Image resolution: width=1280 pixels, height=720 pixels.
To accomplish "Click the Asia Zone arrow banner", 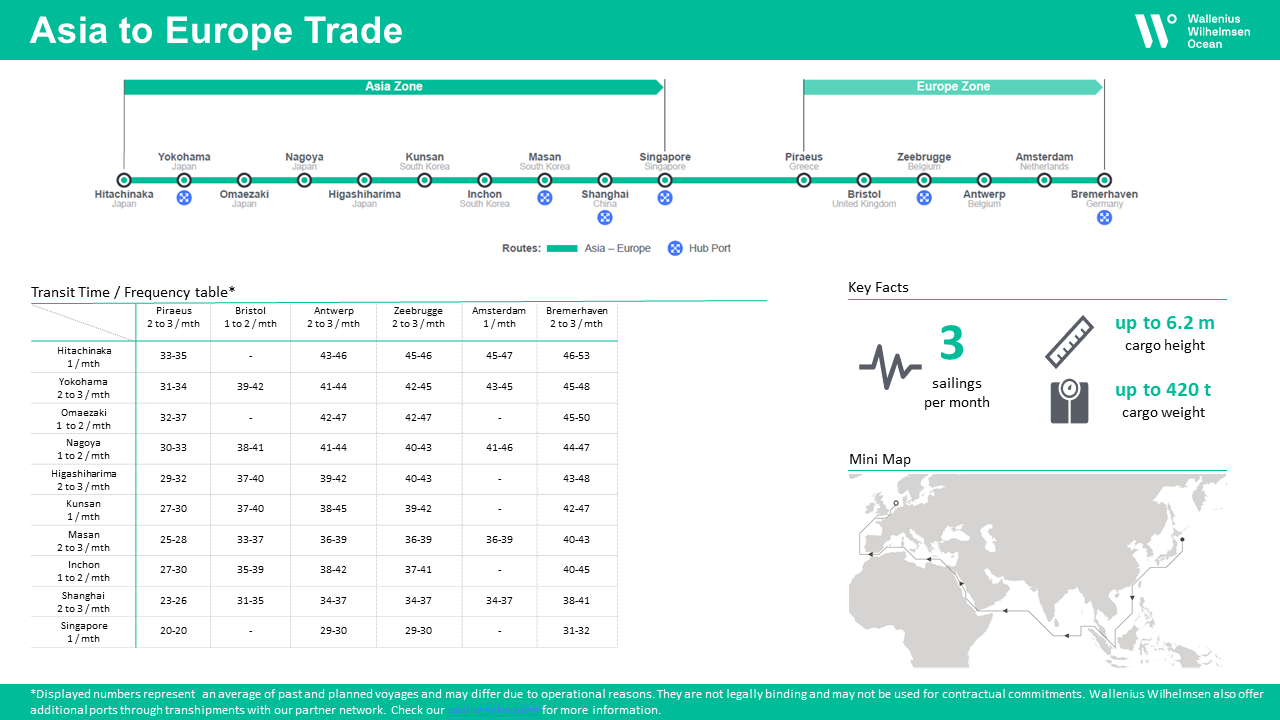I will (x=393, y=87).
